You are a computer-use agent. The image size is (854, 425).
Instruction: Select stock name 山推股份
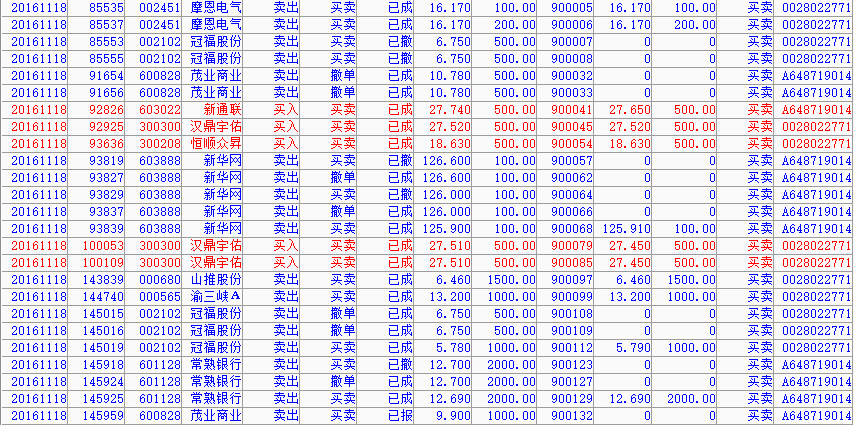coord(216,280)
